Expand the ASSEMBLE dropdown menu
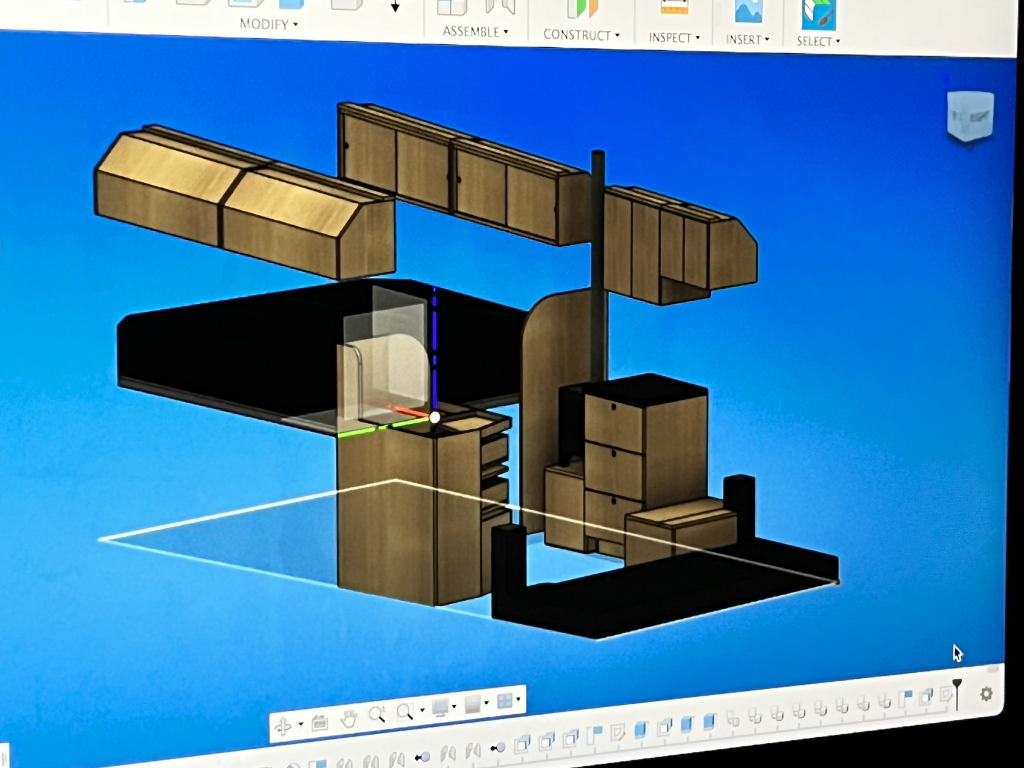Screen dimensions: 1024x768 coord(475,32)
